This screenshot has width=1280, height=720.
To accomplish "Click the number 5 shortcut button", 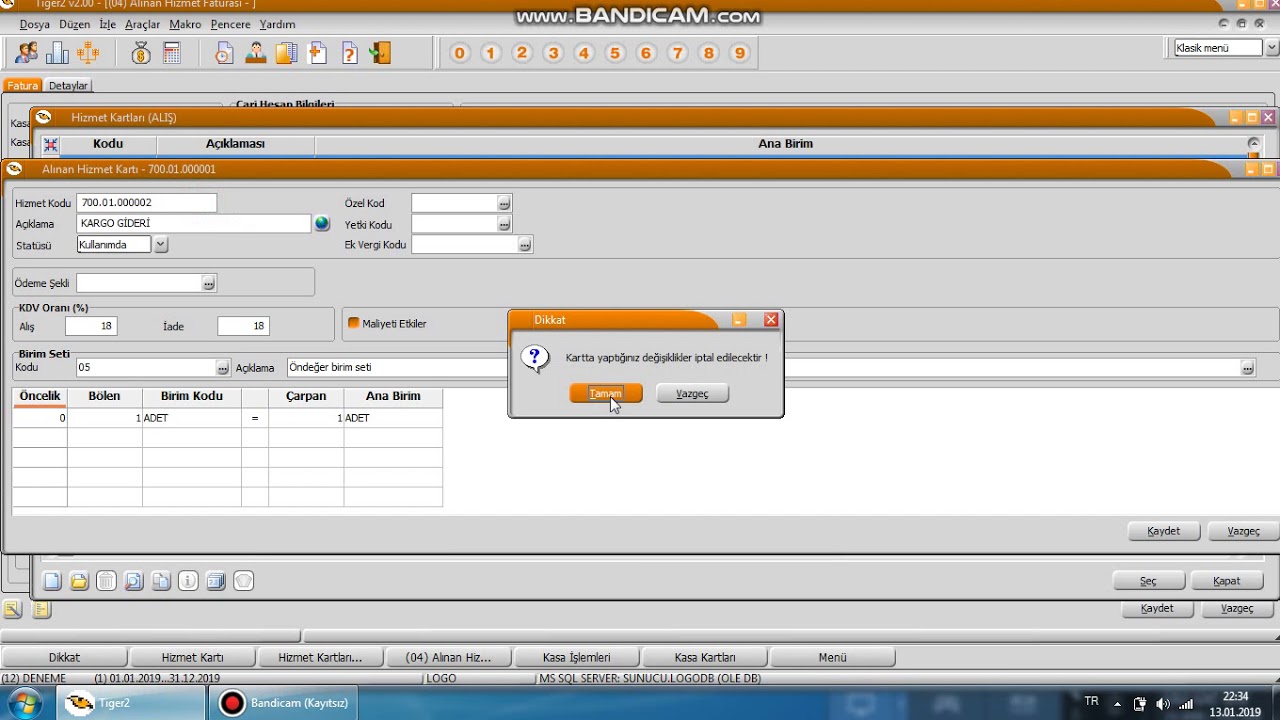I will pos(615,53).
